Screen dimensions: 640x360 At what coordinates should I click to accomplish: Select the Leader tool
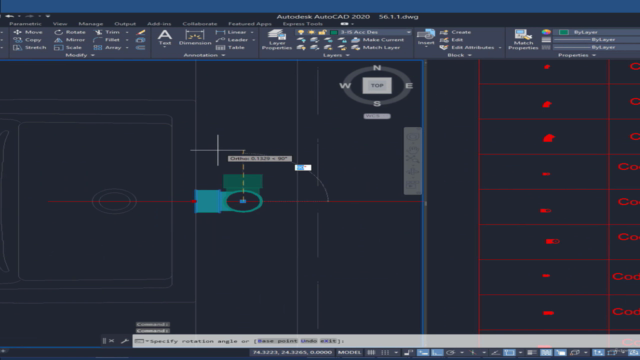(232, 40)
